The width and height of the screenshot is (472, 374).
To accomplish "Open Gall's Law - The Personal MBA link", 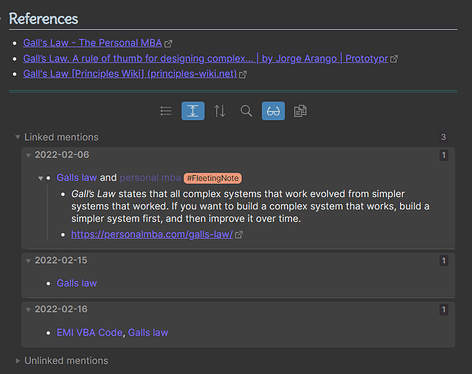I will [x=92, y=43].
